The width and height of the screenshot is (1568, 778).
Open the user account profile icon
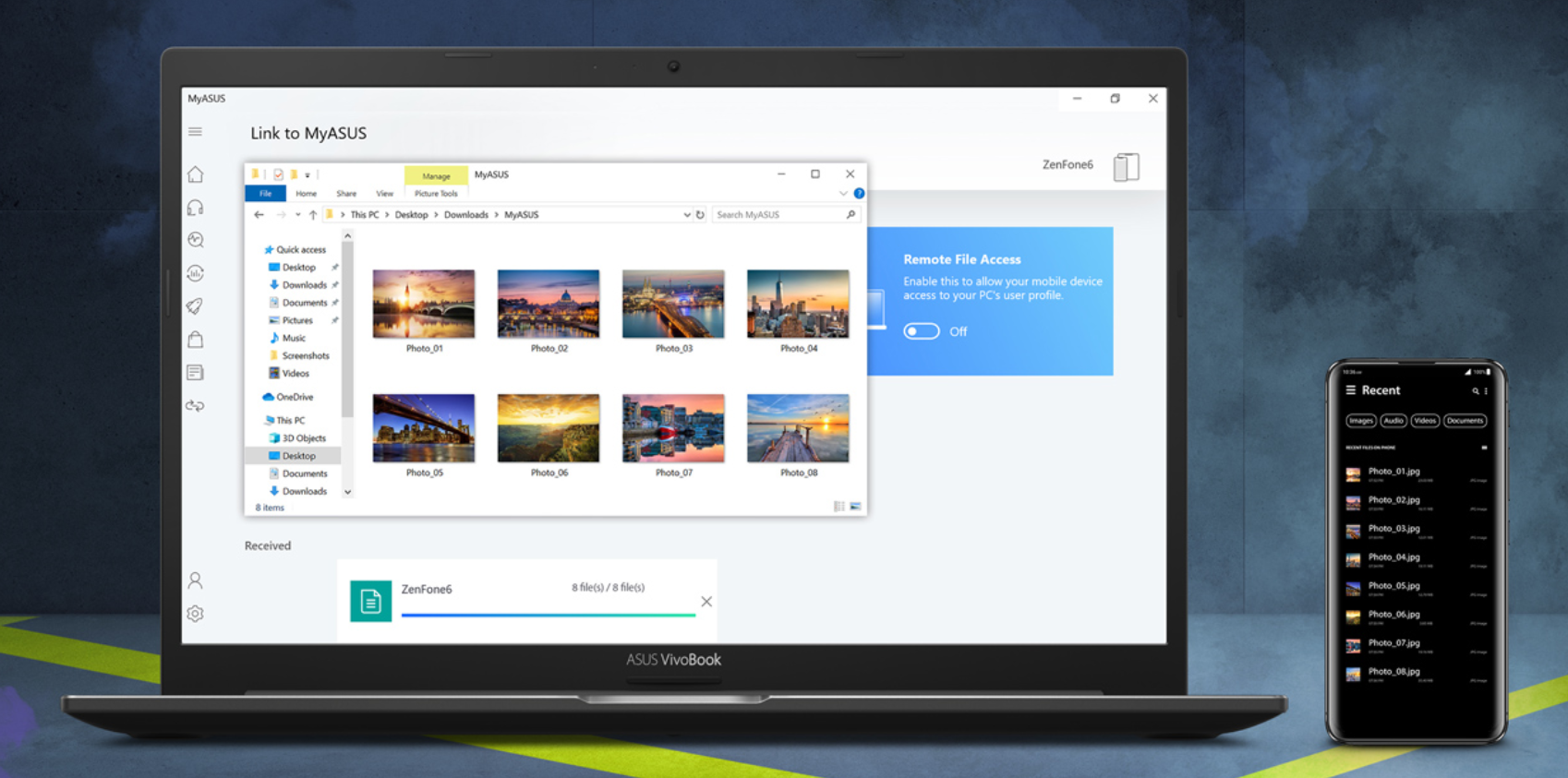click(195, 581)
